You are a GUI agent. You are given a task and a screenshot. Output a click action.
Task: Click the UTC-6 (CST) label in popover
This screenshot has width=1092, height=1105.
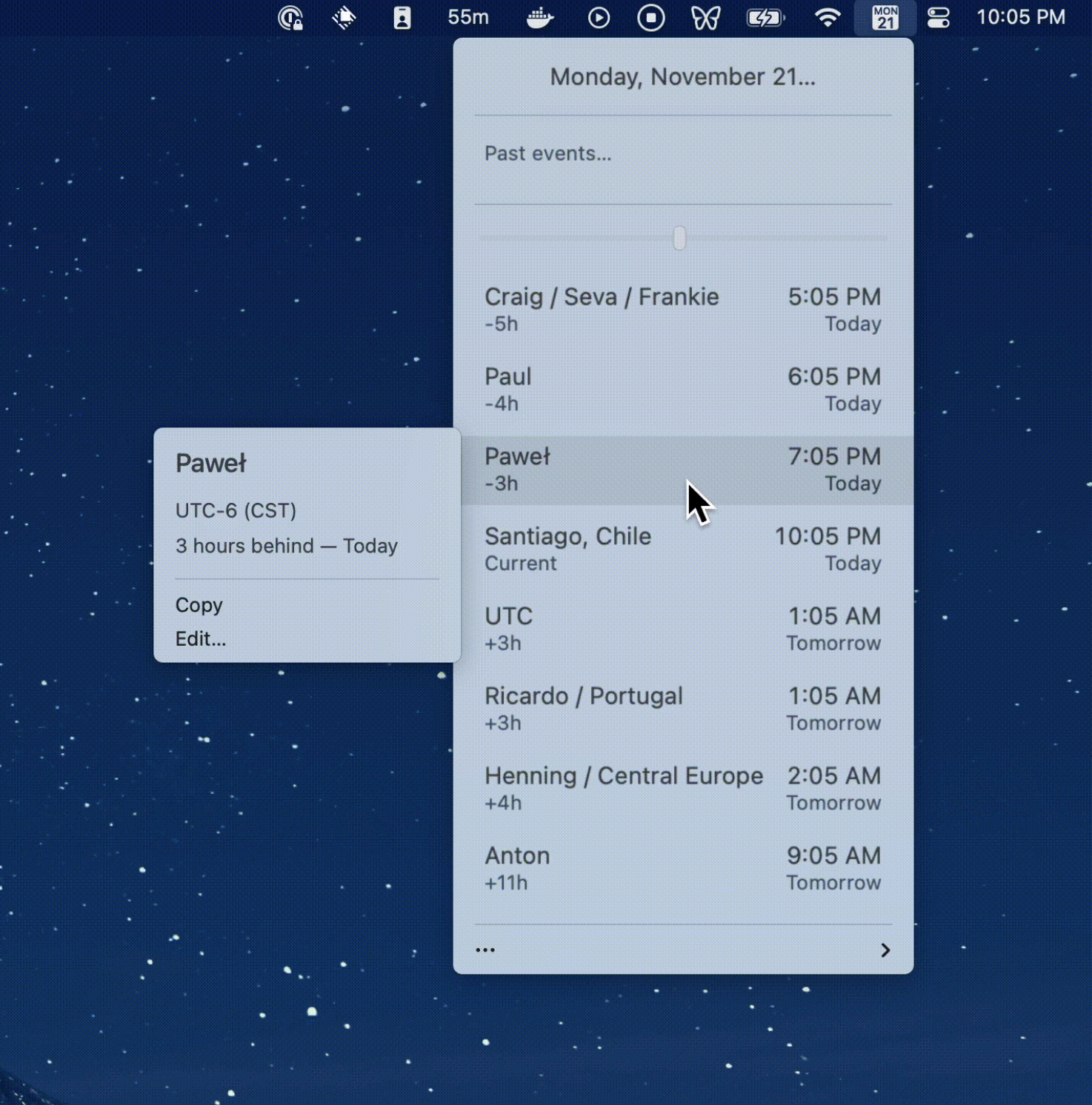click(236, 510)
